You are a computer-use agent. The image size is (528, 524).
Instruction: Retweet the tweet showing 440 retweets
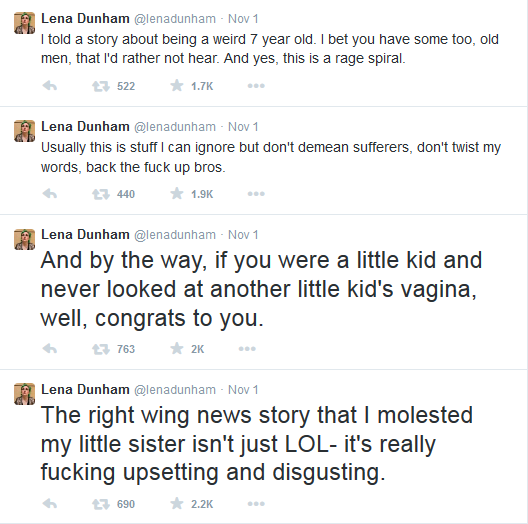click(101, 194)
